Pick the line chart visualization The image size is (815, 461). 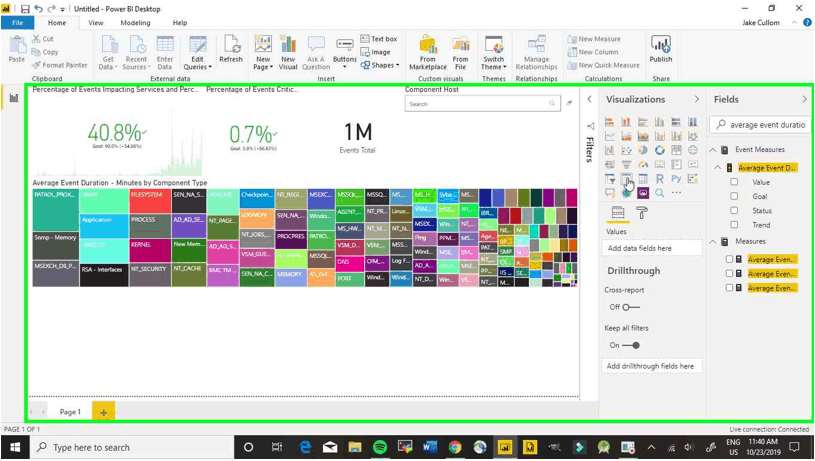(610, 136)
